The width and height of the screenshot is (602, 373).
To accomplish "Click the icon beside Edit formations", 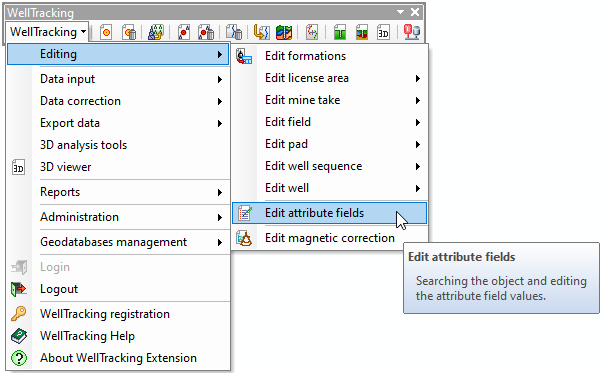I will click(x=244, y=56).
